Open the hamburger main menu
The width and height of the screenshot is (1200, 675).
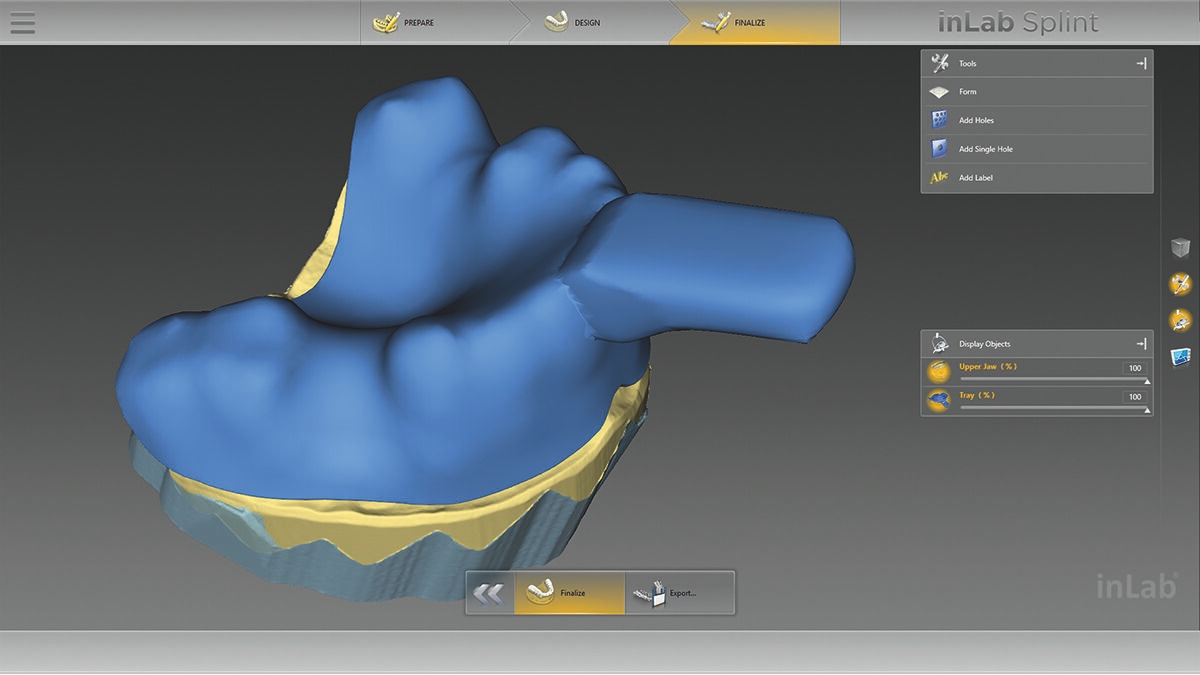pos(22,22)
